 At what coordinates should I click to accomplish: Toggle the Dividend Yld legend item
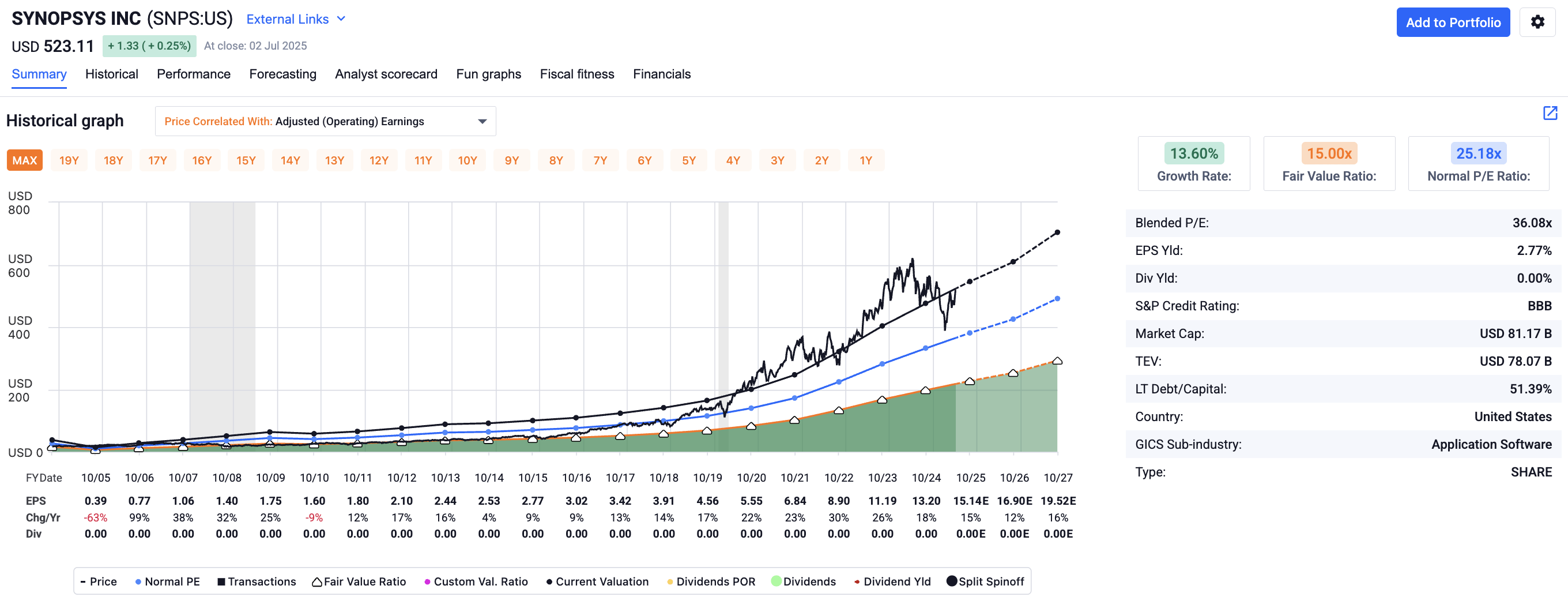[x=893, y=581]
